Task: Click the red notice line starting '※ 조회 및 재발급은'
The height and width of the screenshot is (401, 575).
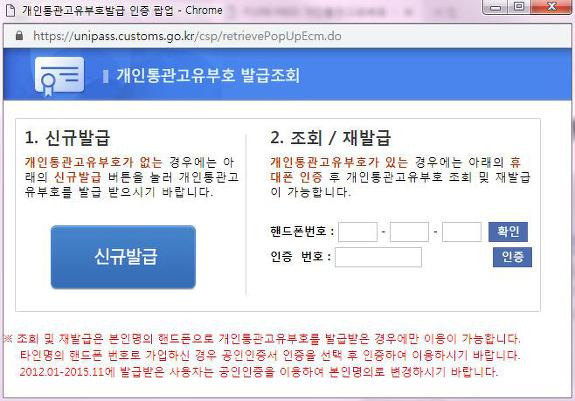Action: click(x=262, y=339)
